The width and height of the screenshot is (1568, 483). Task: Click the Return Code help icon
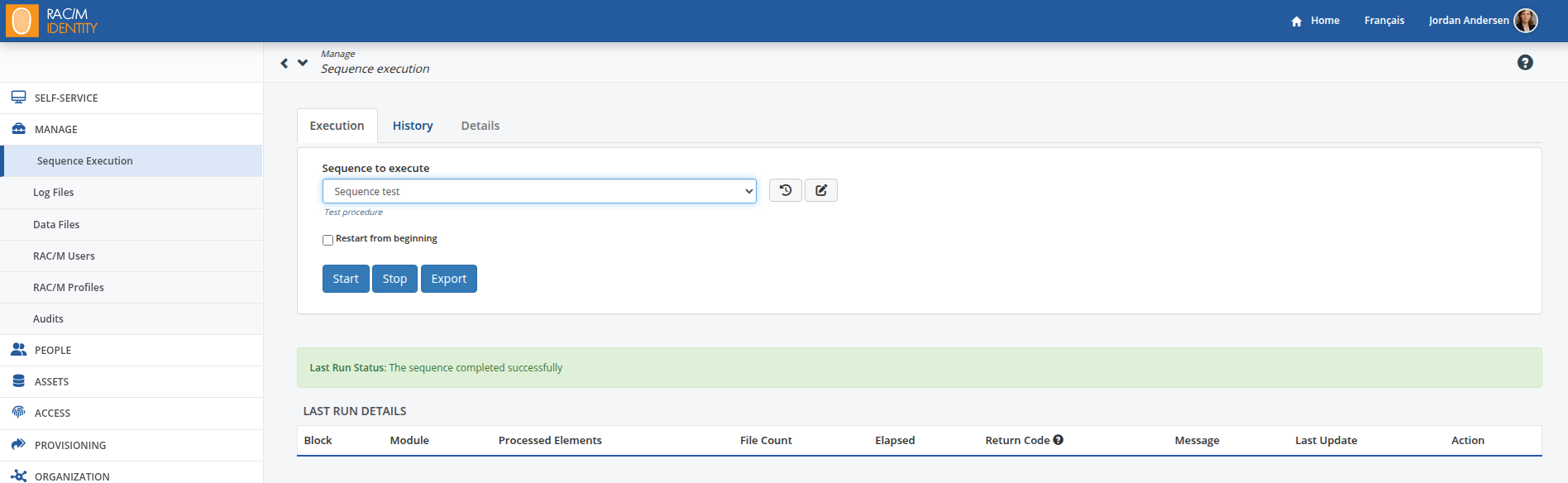1058,440
